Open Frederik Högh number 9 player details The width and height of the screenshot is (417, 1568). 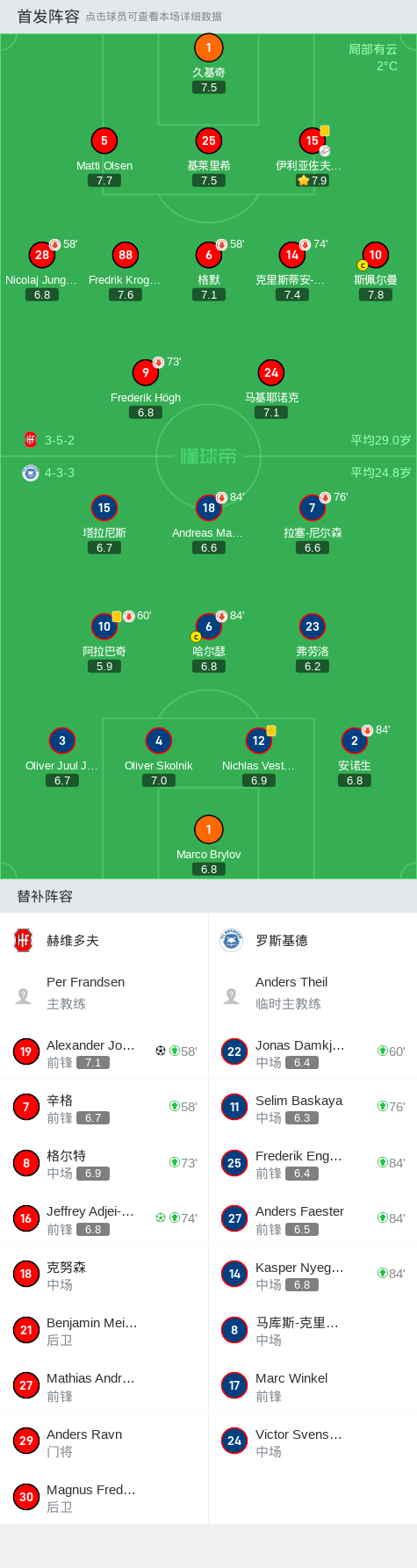(x=146, y=372)
